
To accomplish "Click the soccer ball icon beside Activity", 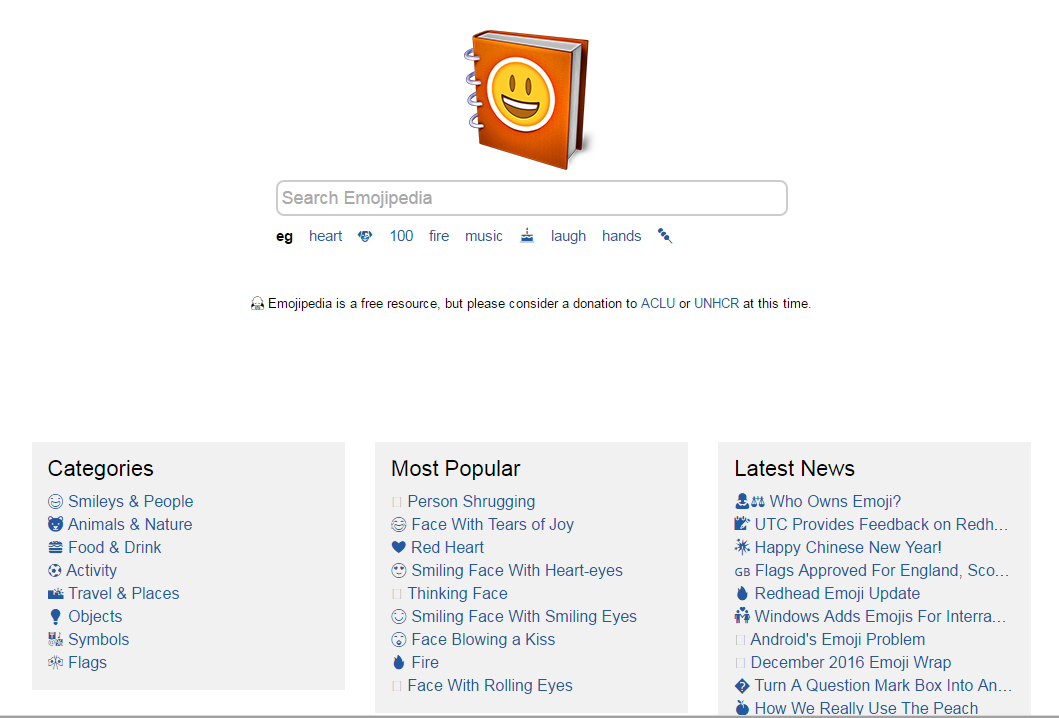I will [55, 571].
